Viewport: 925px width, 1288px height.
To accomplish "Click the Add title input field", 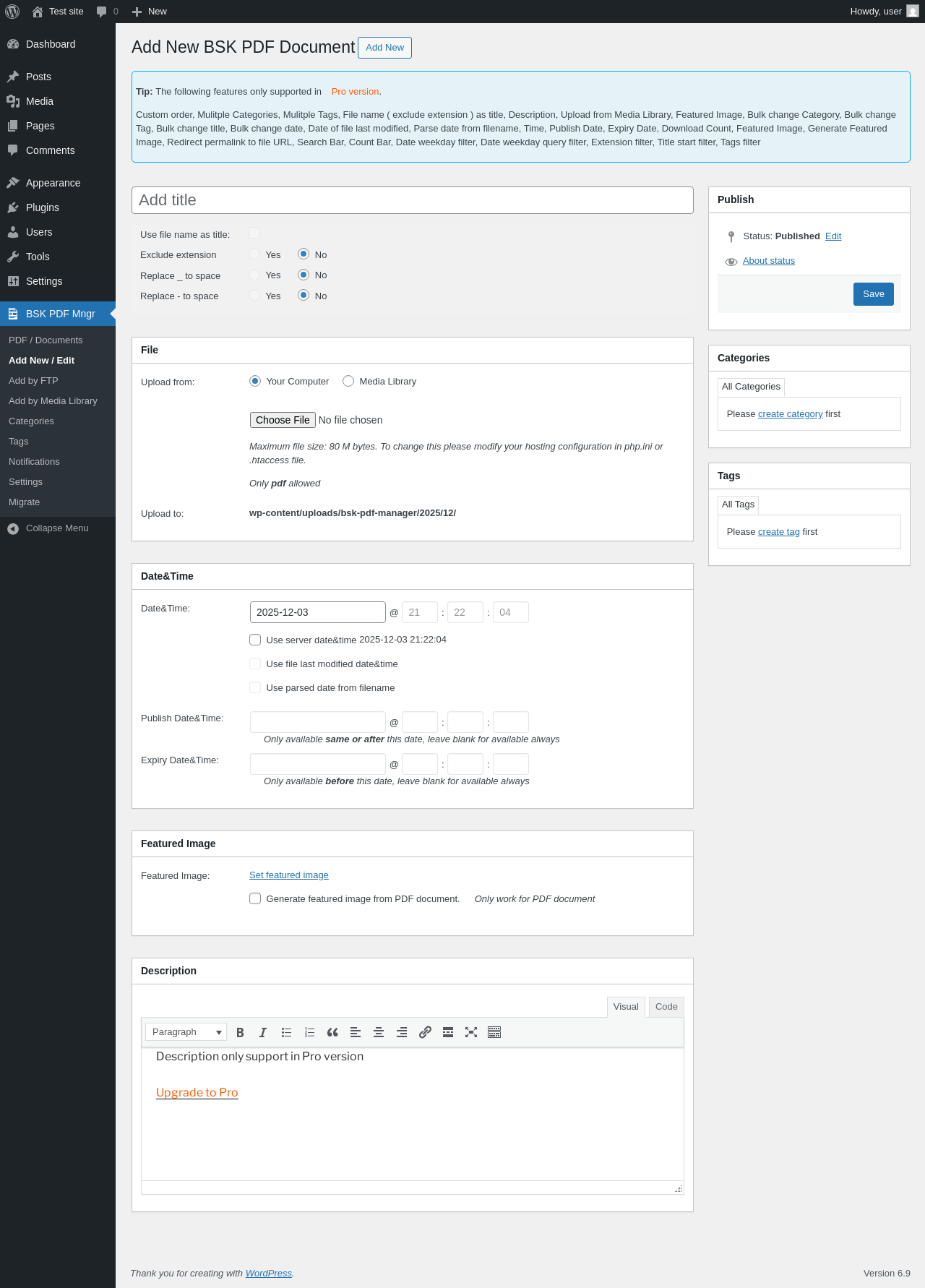I will (x=412, y=200).
